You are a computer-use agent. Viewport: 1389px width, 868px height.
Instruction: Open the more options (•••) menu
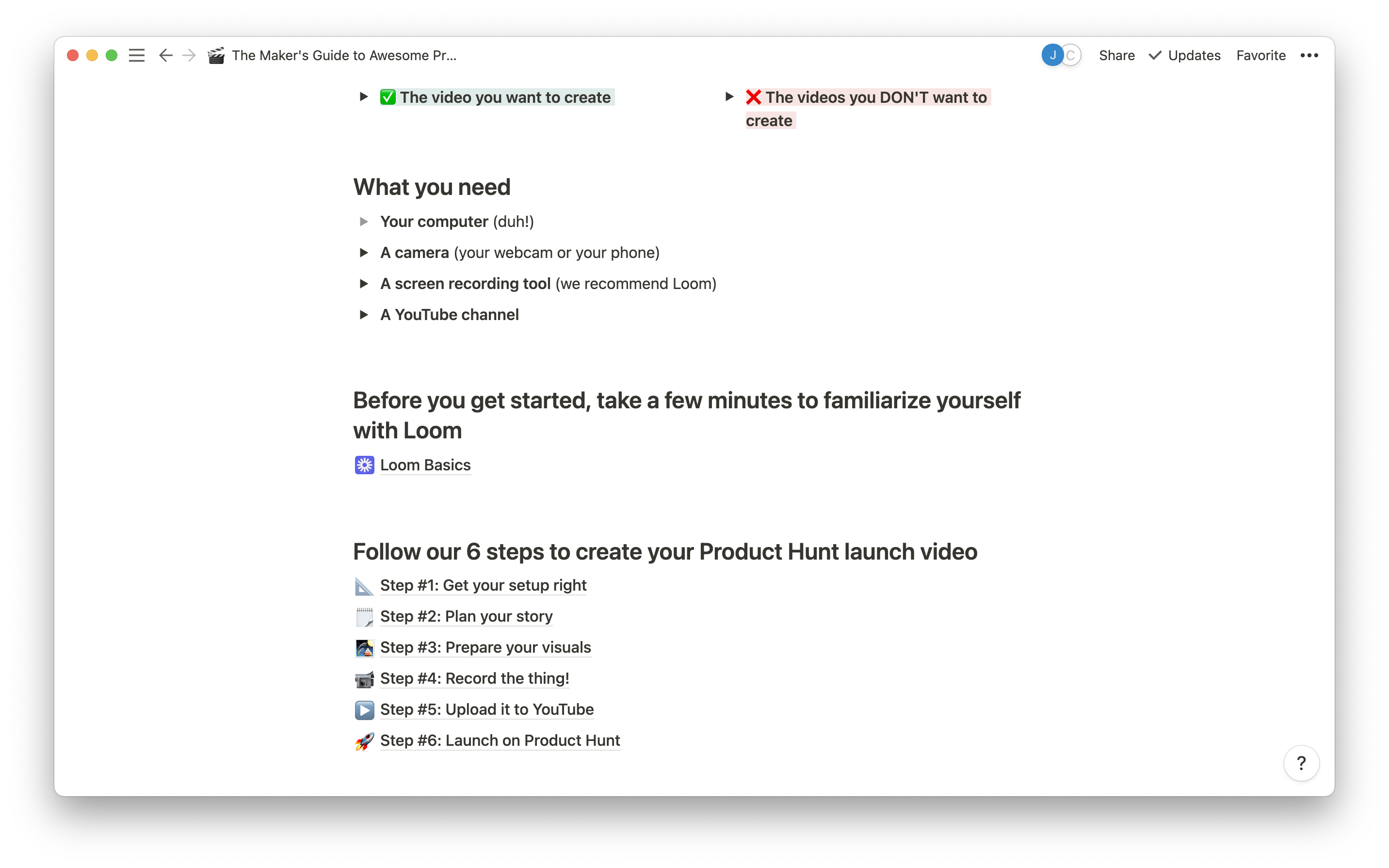click(1310, 55)
